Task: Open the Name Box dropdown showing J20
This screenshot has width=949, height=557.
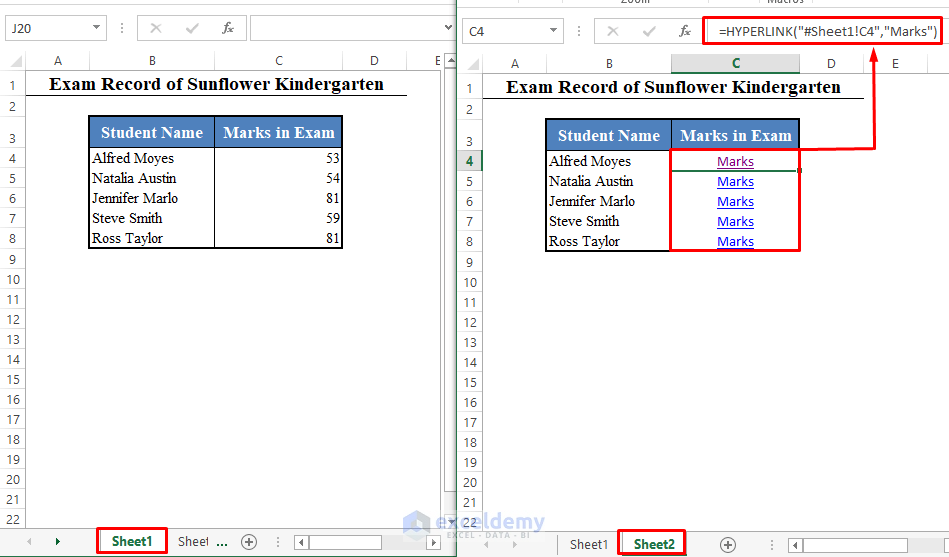Action: (96, 28)
